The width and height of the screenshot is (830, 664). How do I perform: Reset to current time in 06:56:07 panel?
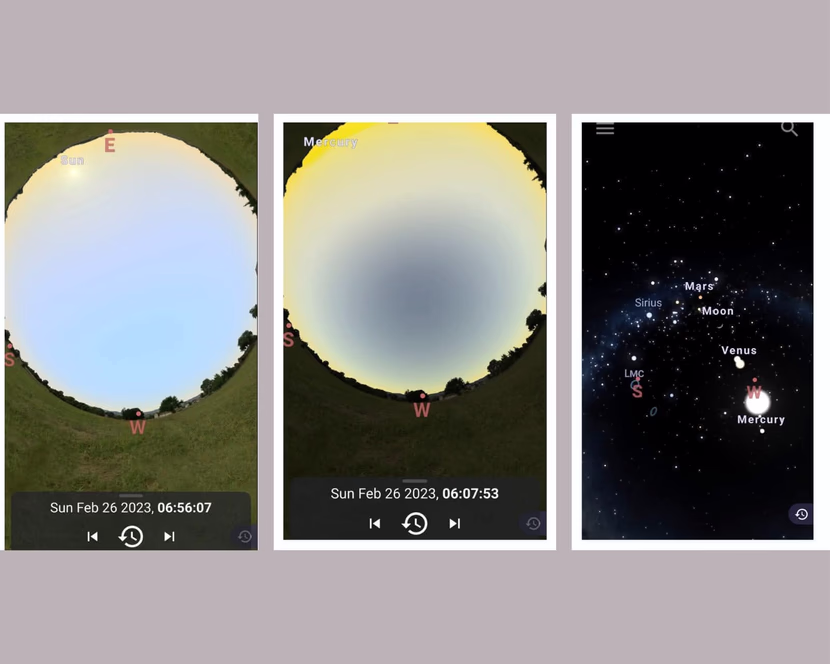coord(131,536)
